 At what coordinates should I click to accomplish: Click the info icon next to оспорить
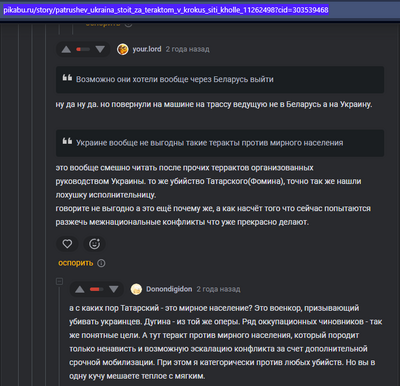pos(101,263)
